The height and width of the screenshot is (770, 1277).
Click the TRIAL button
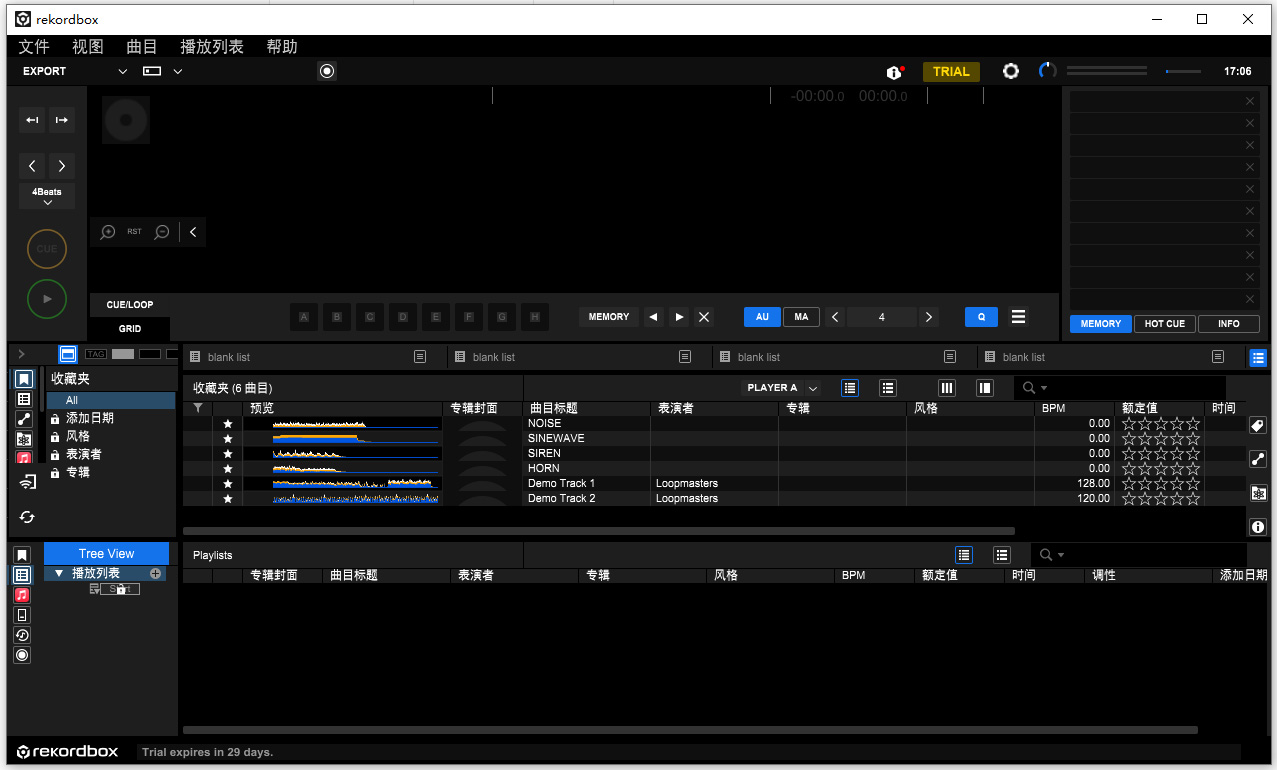click(951, 71)
